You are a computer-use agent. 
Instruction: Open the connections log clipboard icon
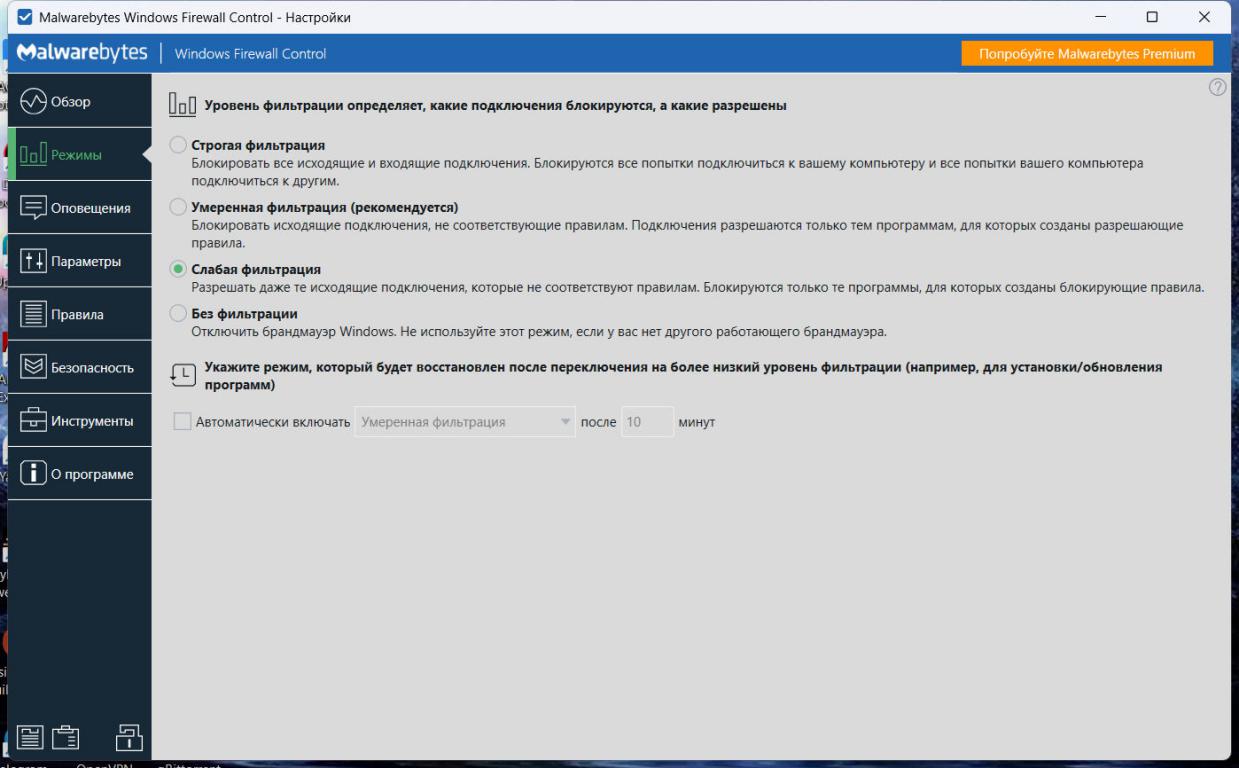(66, 739)
